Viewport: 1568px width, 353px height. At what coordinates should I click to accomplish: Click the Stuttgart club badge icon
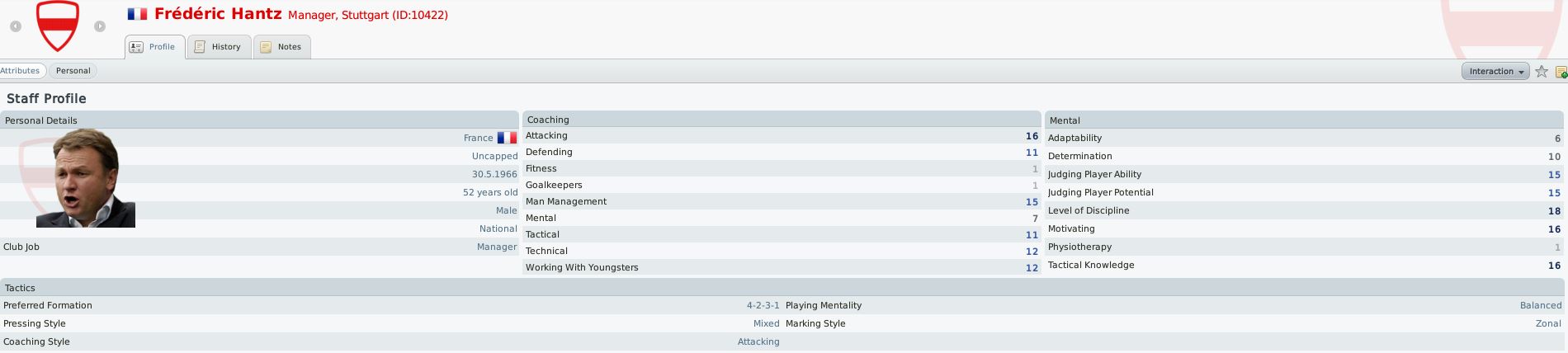point(58,26)
